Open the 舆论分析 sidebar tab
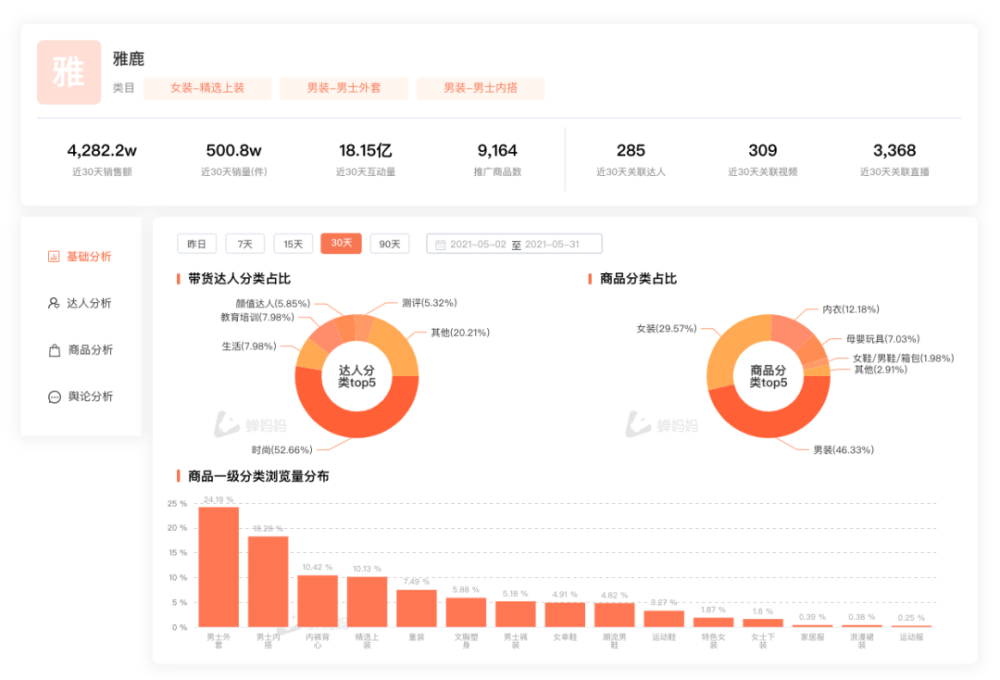The height and width of the screenshot is (680, 1000). 80,396
